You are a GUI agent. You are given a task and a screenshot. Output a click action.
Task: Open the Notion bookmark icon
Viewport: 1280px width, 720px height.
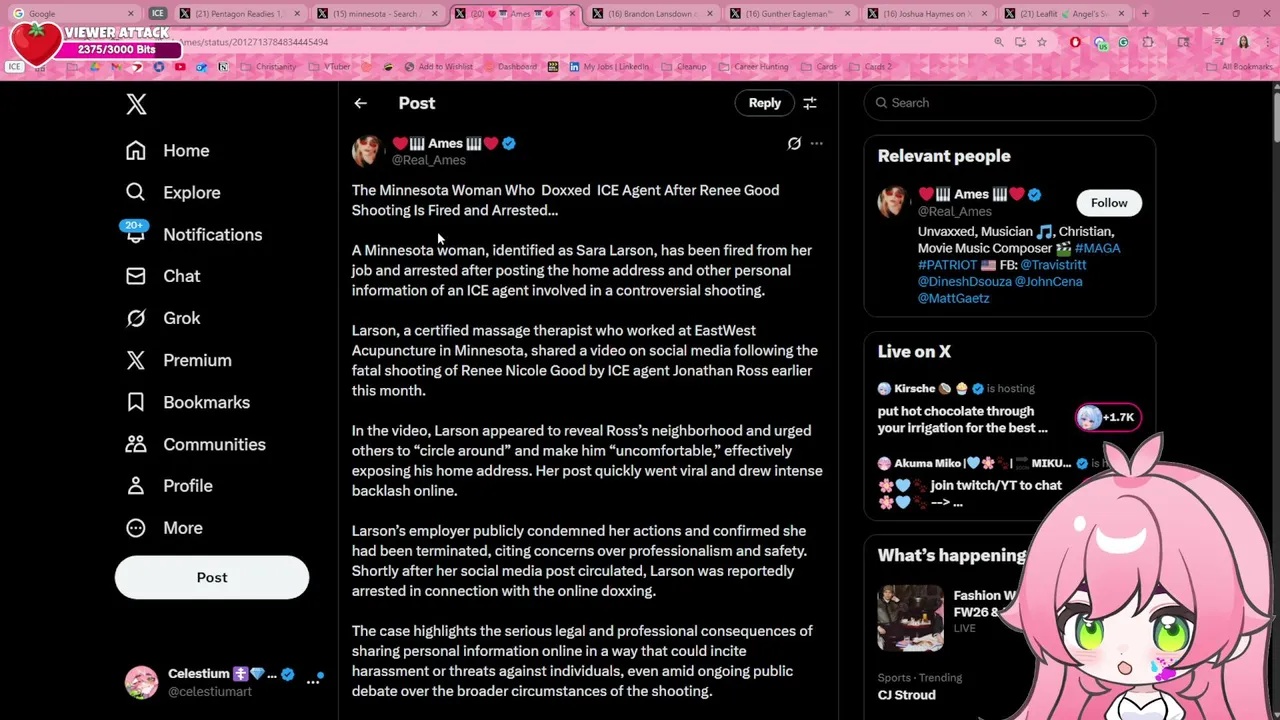pyautogui.click(x=223, y=67)
